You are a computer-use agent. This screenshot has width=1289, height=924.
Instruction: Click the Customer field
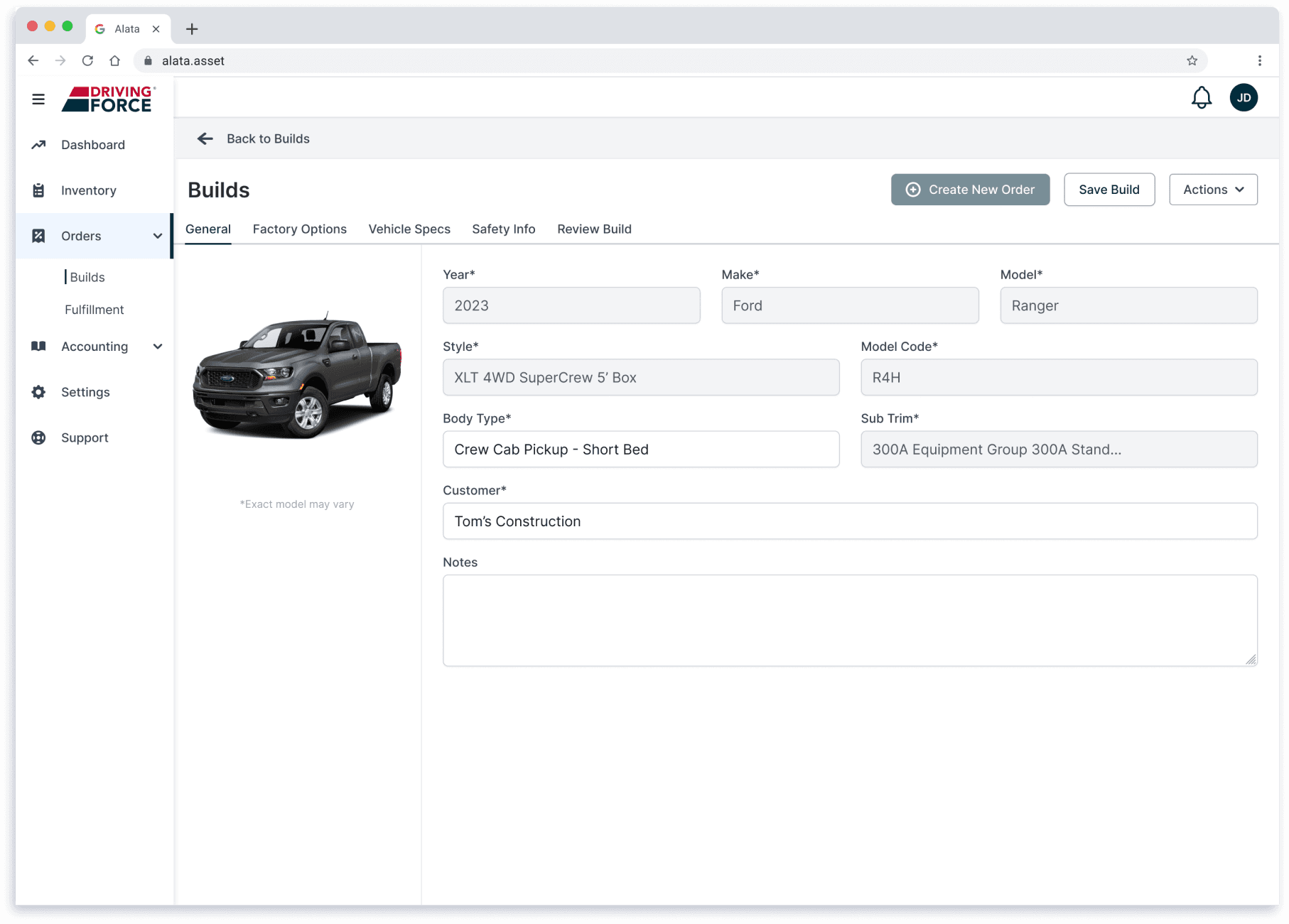click(x=850, y=521)
